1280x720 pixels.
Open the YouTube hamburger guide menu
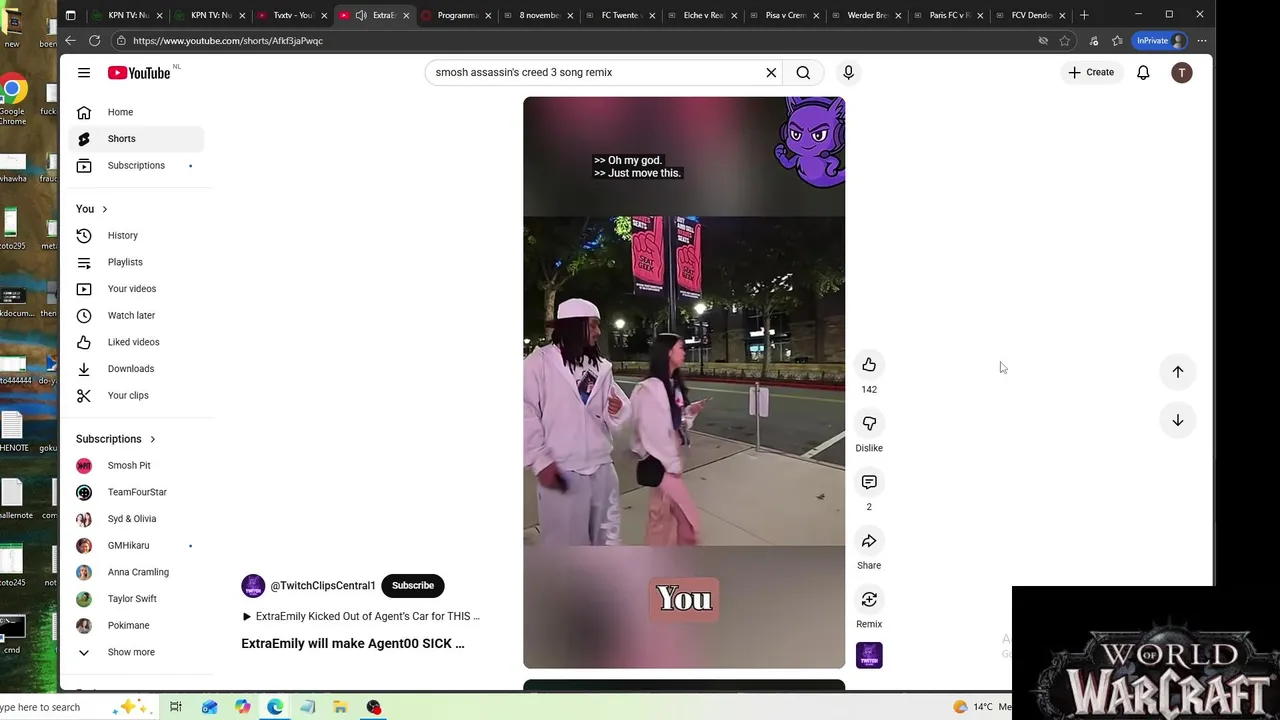pos(84,72)
